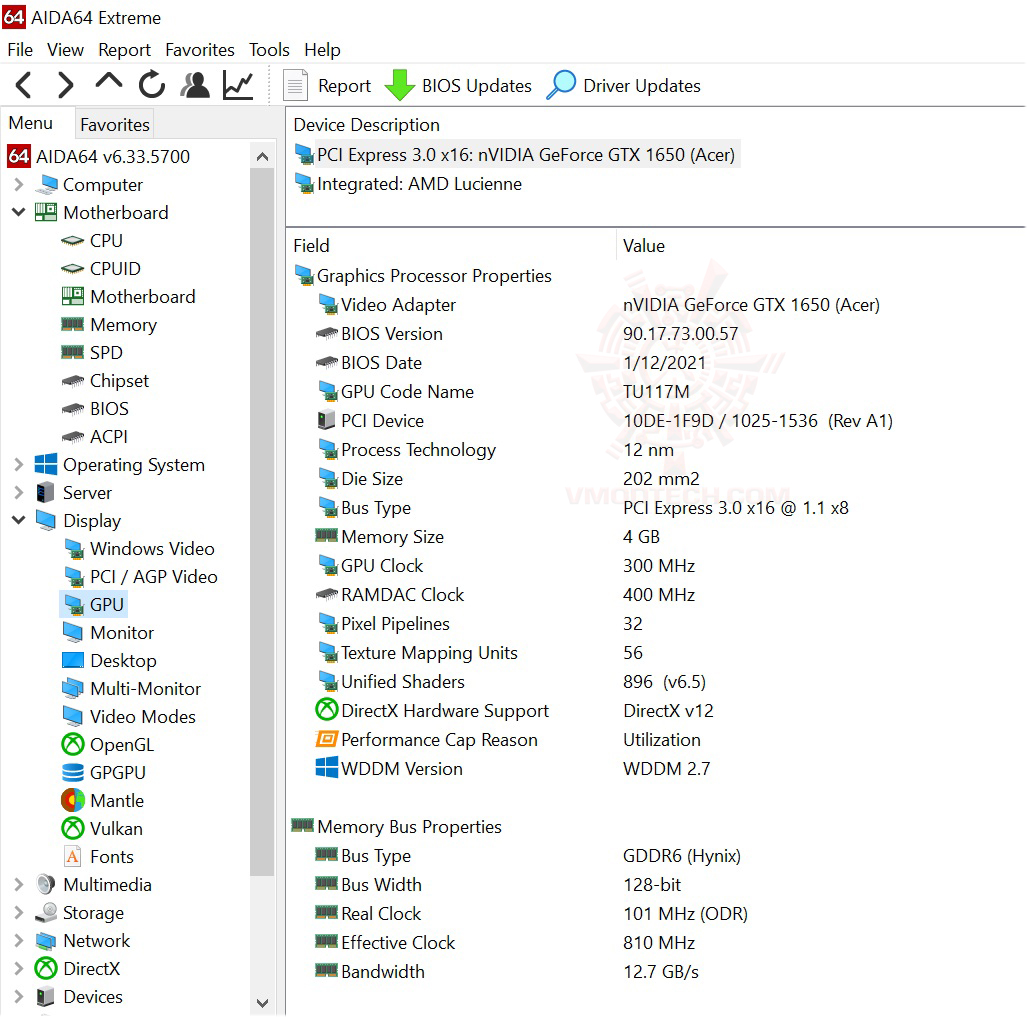1028x1018 pixels.
Task: Expand the DirectX tree node
Action: click(18, 969)
